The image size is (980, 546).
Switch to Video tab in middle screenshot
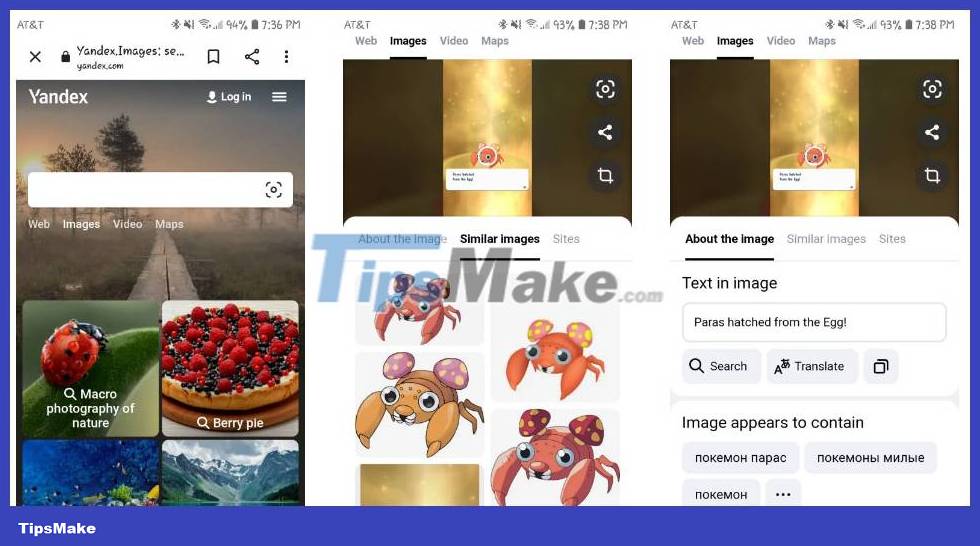454,41
